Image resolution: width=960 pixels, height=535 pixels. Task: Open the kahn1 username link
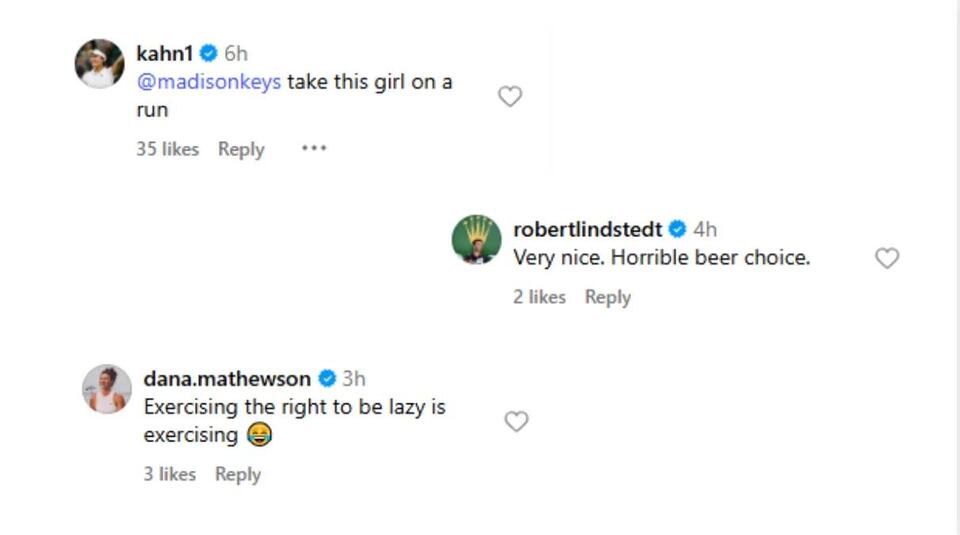pos(164,53)
